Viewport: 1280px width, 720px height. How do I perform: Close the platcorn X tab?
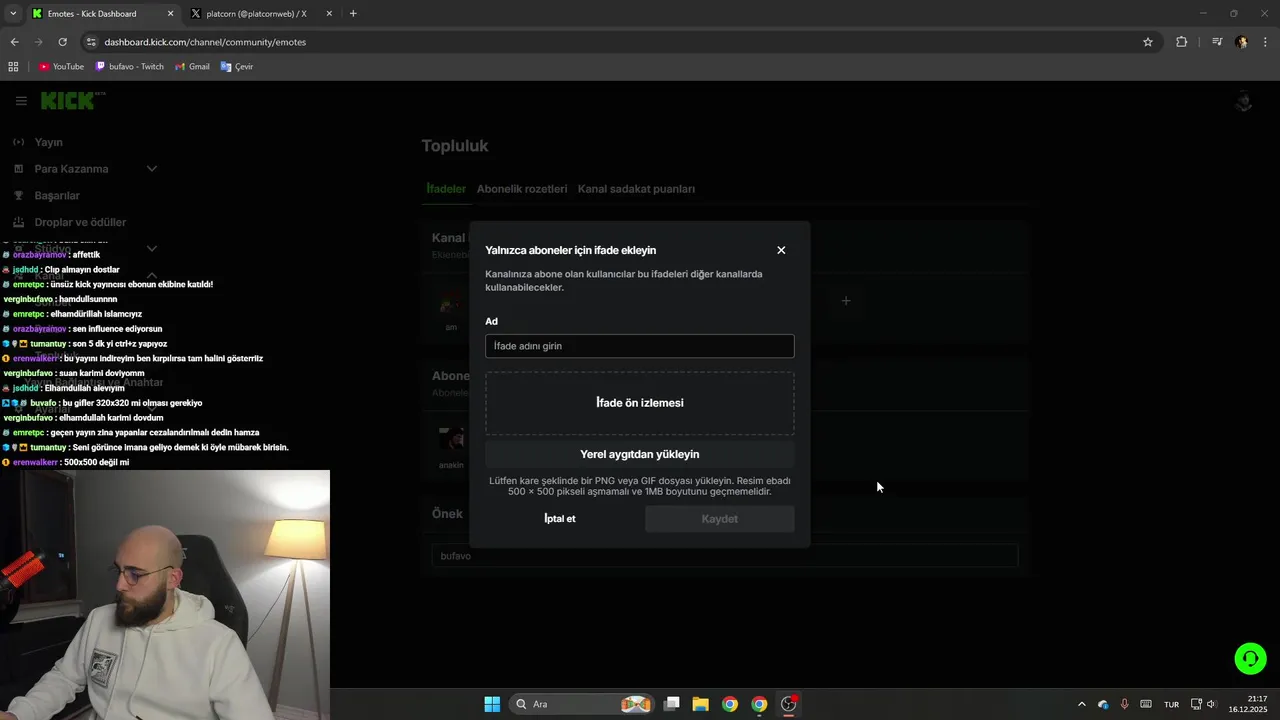[x=330, y=14]
